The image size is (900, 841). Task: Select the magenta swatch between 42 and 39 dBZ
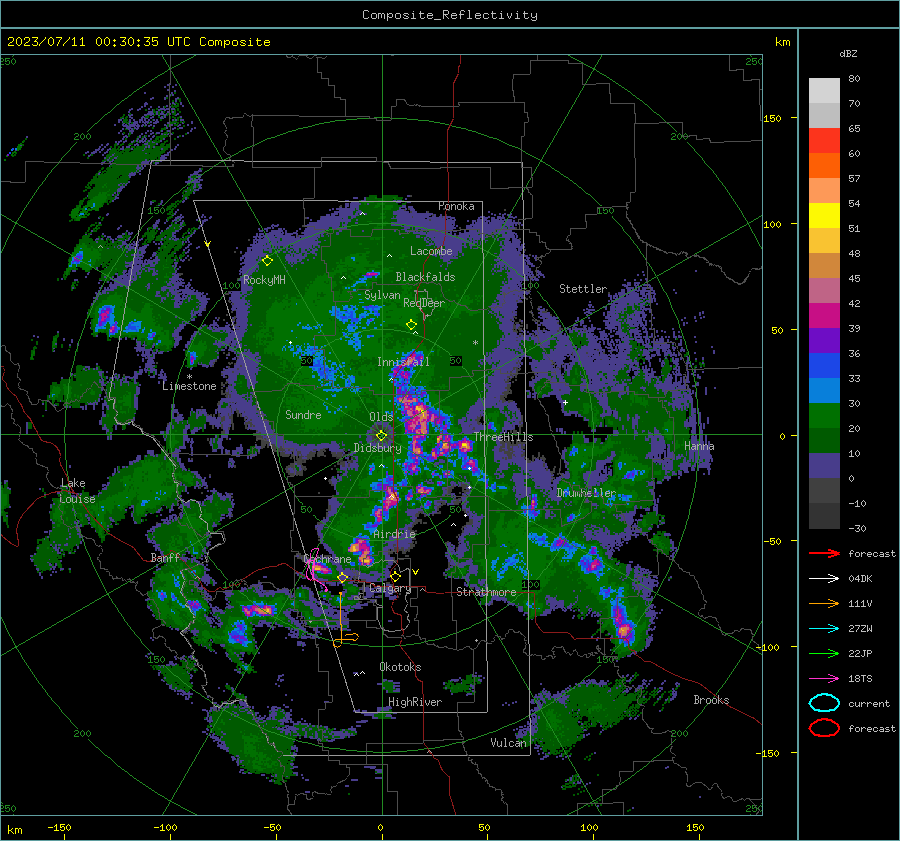(x=824, y=316)
